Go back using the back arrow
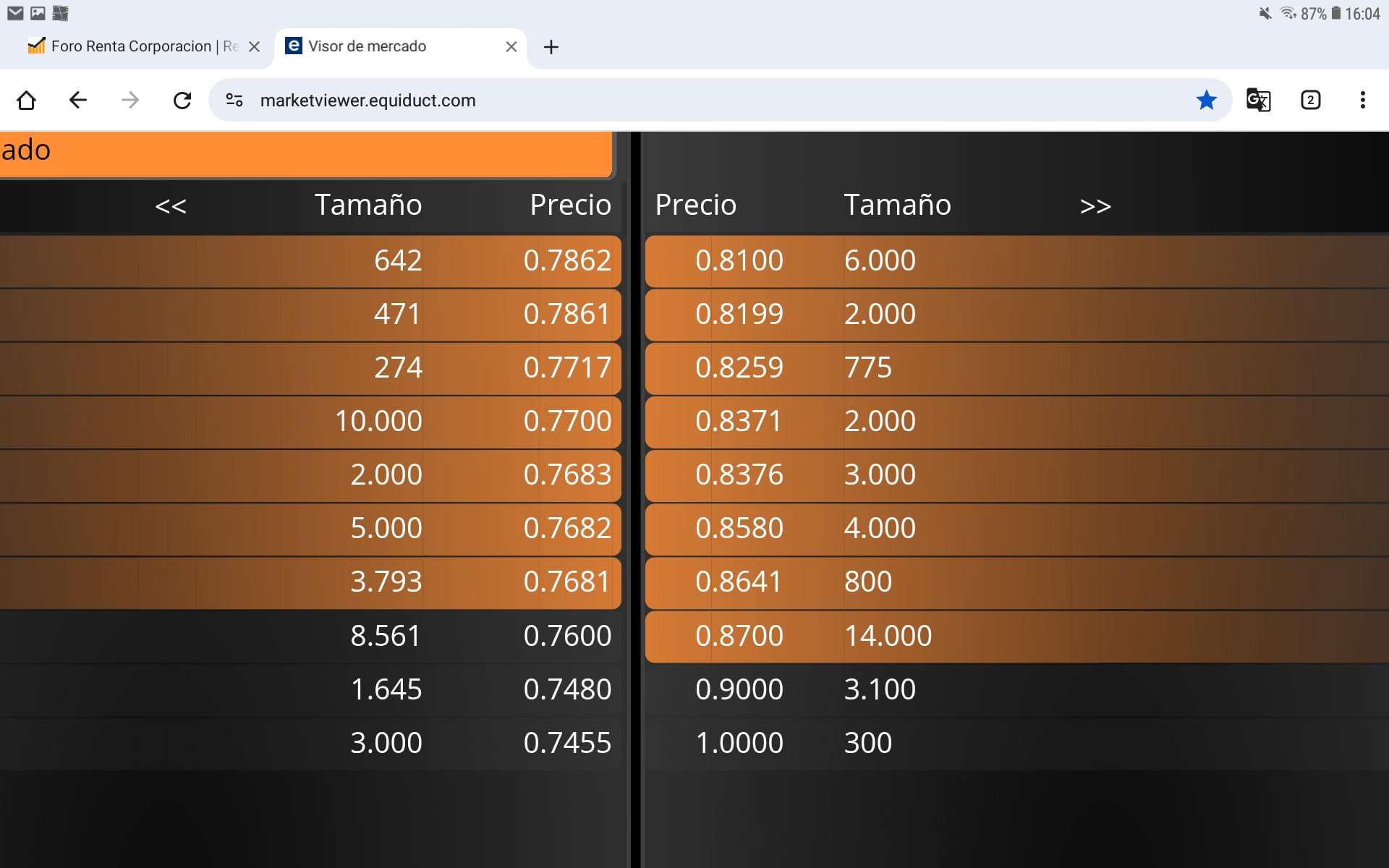 pyautogui.click(x=78, y=100)
